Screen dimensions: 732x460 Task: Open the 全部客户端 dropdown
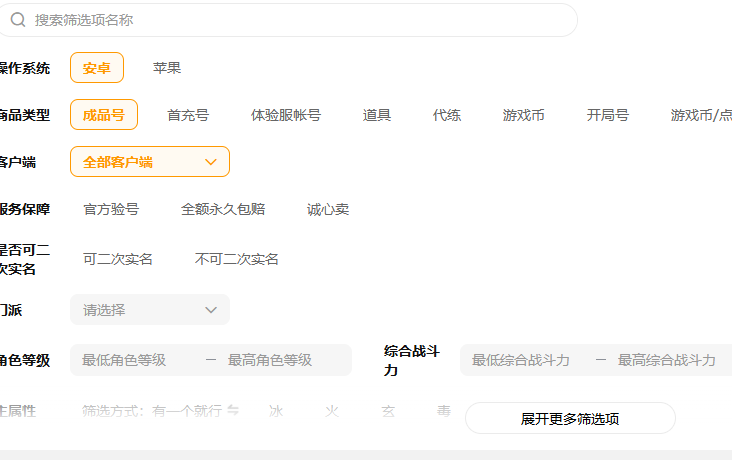[x=150, y=162]
